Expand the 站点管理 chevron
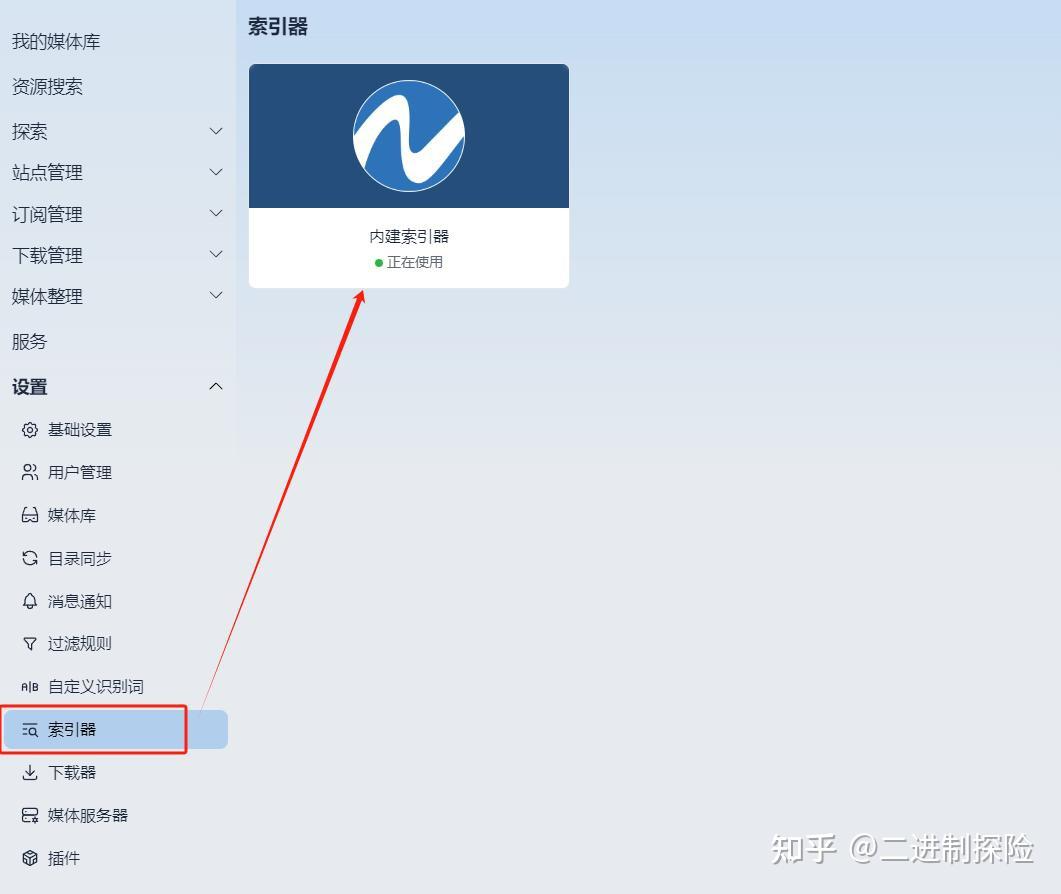 pos(216,172)
